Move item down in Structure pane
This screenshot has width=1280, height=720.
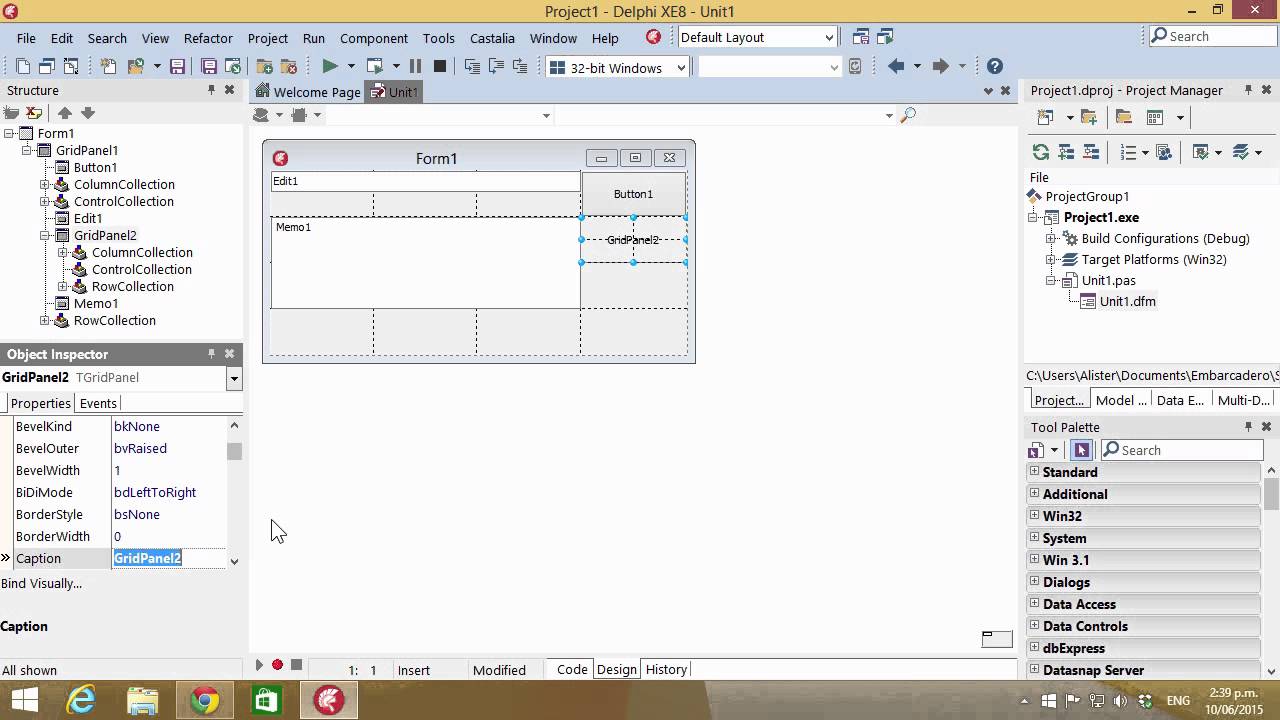coord(88,113)
